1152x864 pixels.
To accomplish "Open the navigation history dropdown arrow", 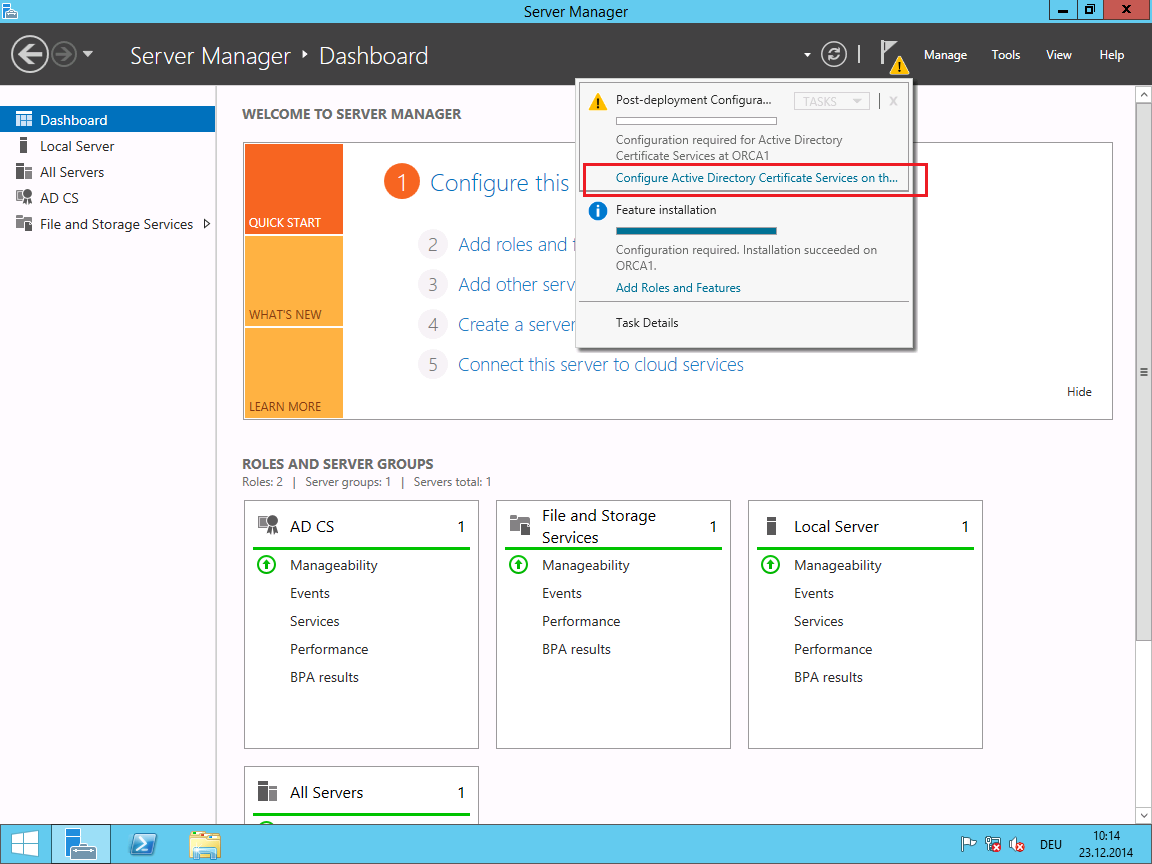I will (88, 54).
